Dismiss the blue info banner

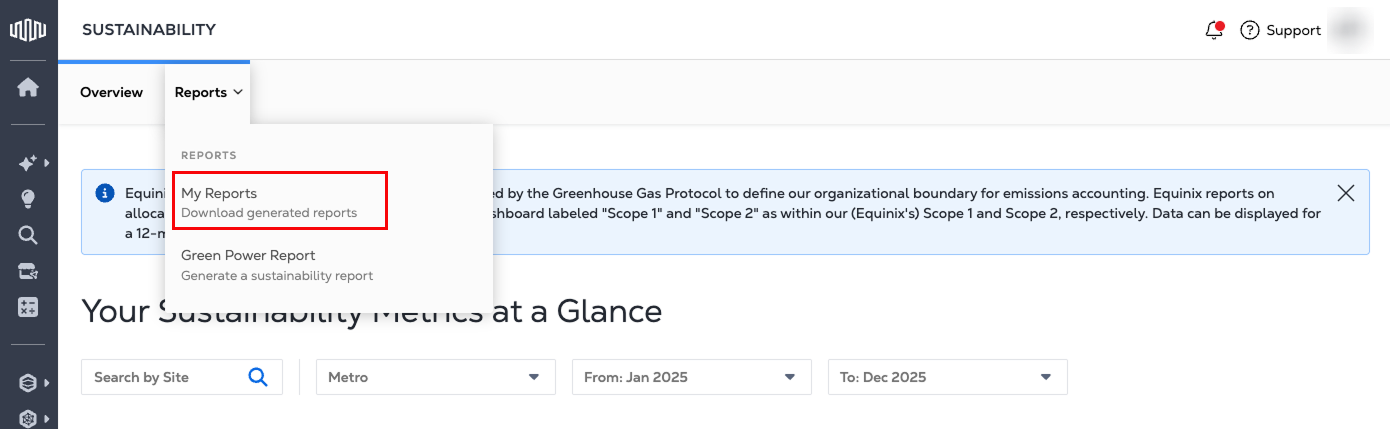[x=1346, y=193]
